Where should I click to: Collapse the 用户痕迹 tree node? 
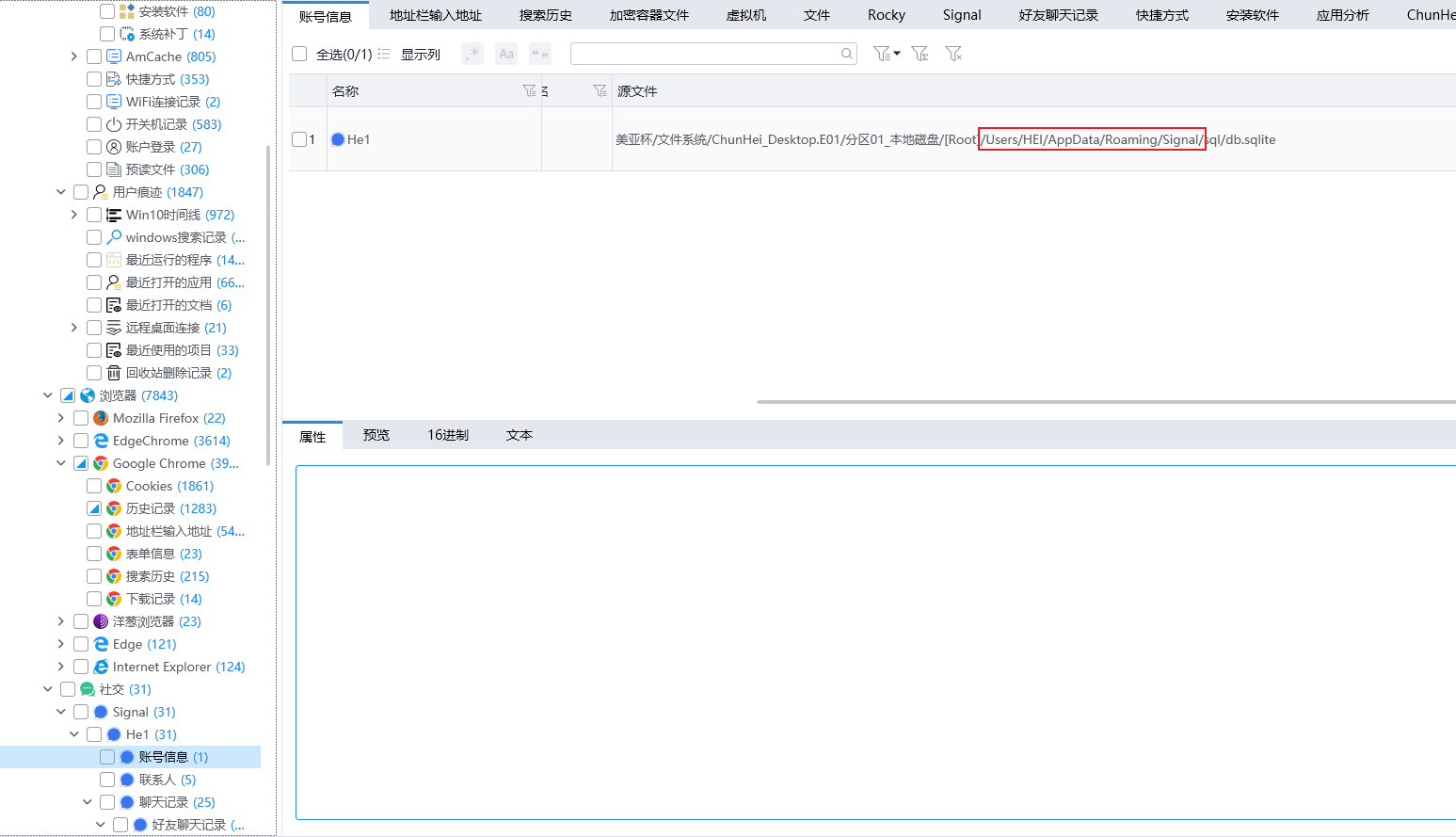click(x=61, y=192)
